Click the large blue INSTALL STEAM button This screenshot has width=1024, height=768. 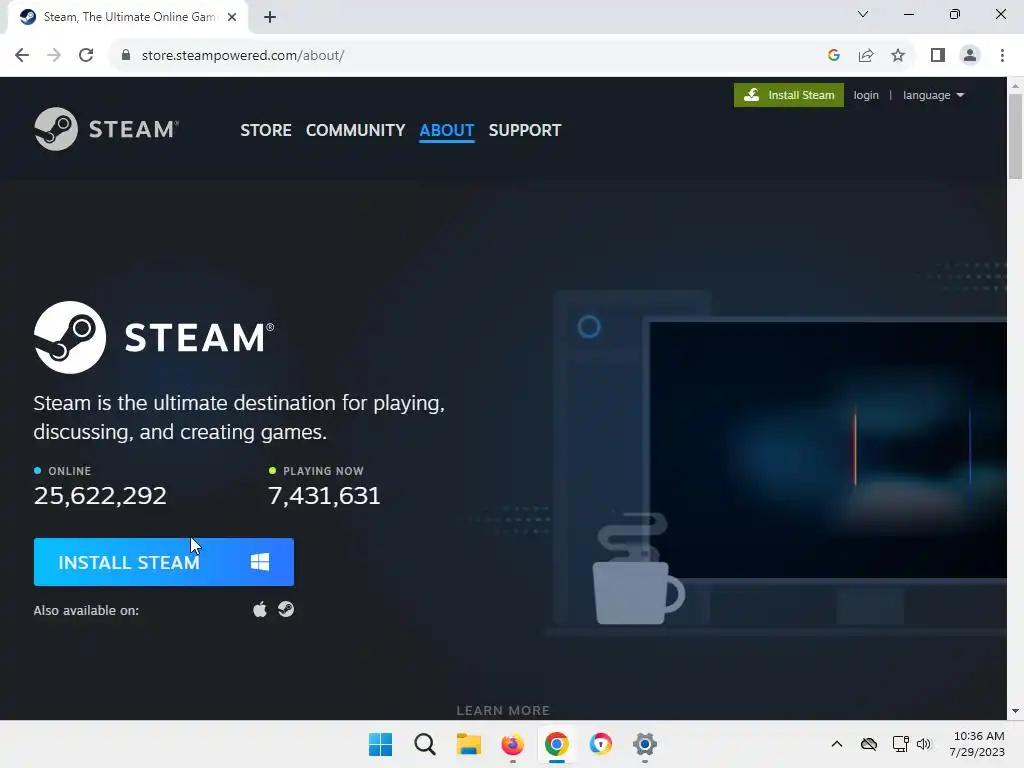click(164, 562)
